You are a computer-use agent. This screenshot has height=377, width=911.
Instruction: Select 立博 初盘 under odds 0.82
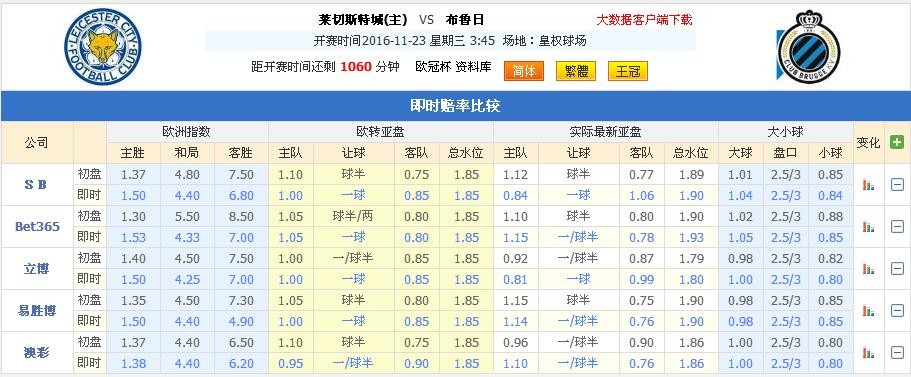point(830,258)
